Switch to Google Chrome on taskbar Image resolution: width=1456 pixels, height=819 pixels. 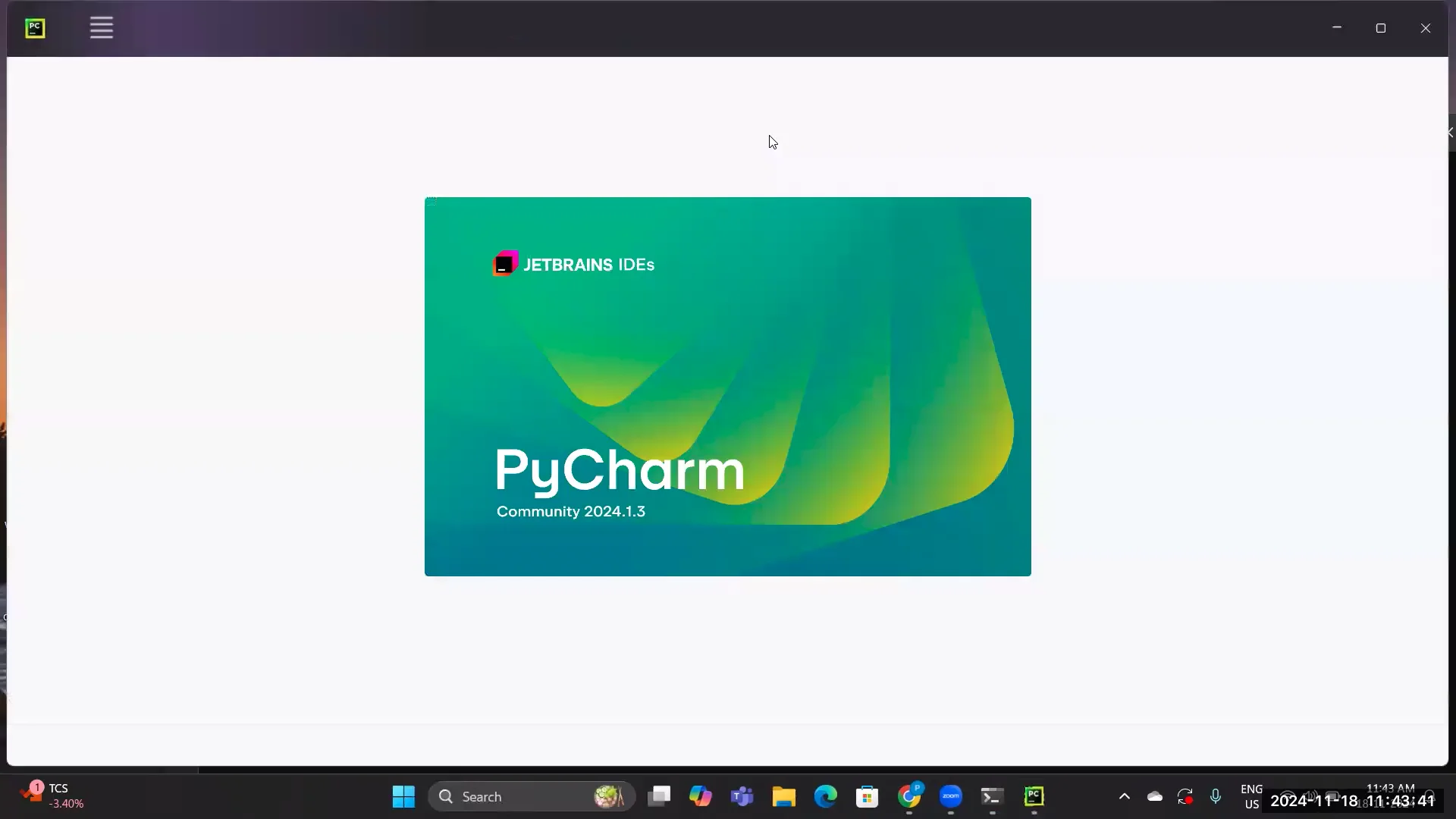coord(909,796)
